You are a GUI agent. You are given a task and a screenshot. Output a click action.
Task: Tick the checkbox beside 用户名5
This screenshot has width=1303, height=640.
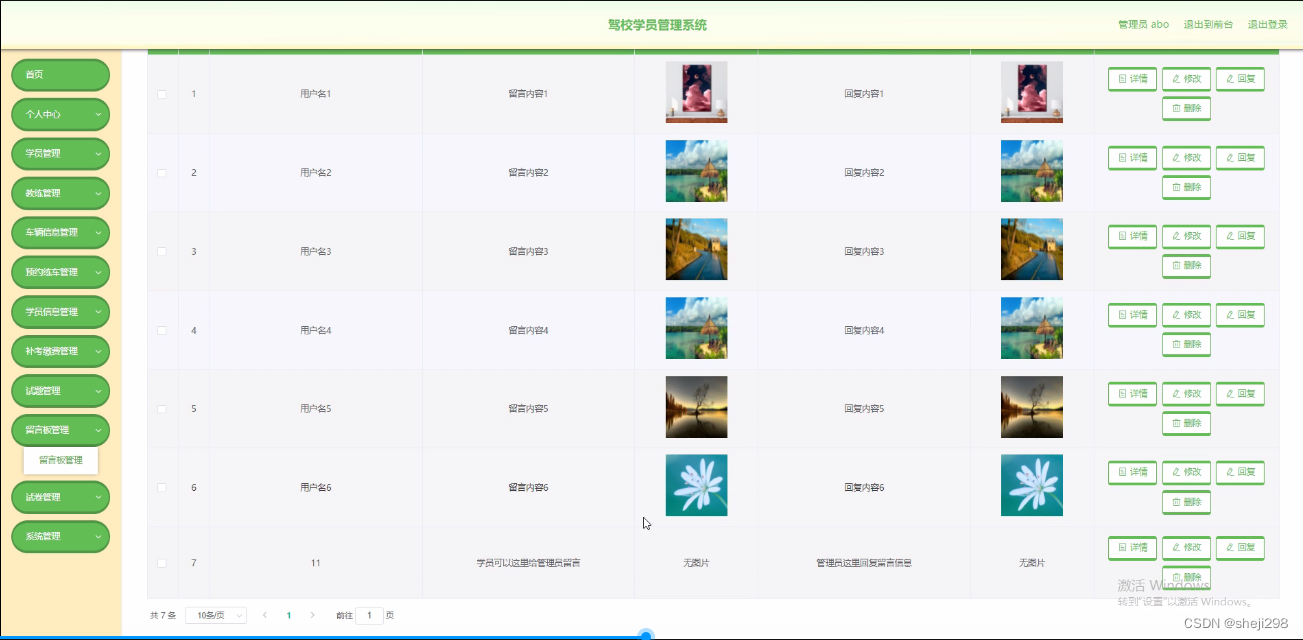pyautogui.click(x=162, y=408)
